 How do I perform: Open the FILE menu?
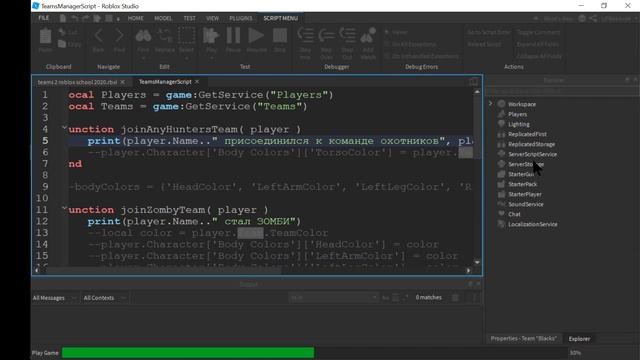(44, 18)
